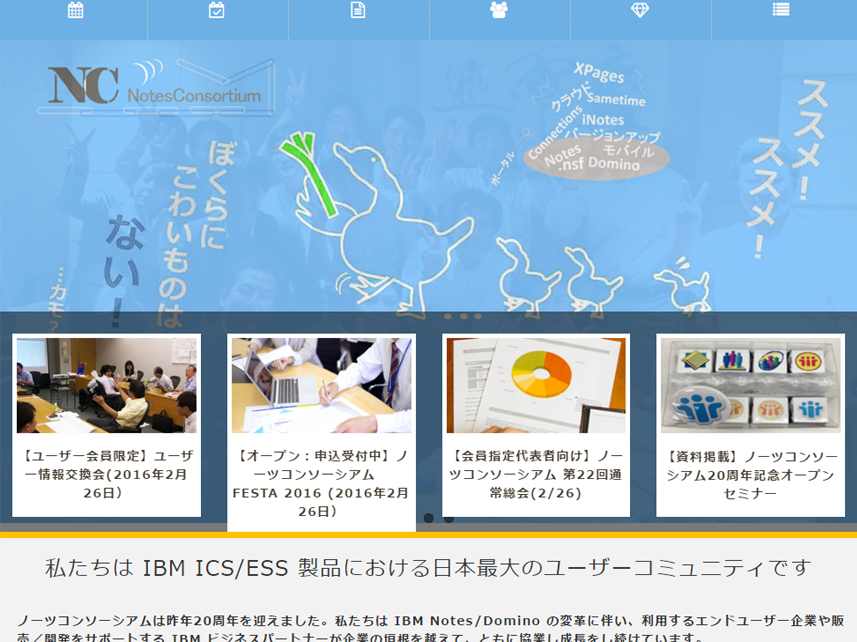The width and height of the screenshot is (857, 642).
Task: Click the heading 私たちは IBM ICS/ESS 製品における日本最大のユーザーコミュニティです
Action: point(428,568)
